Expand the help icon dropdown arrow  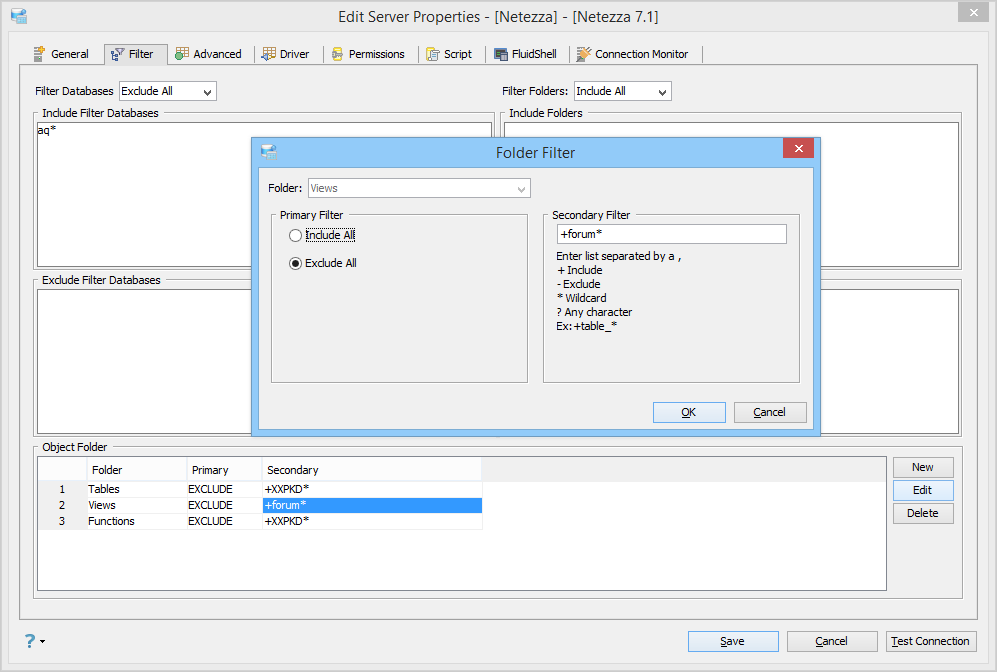coord(43,641)
